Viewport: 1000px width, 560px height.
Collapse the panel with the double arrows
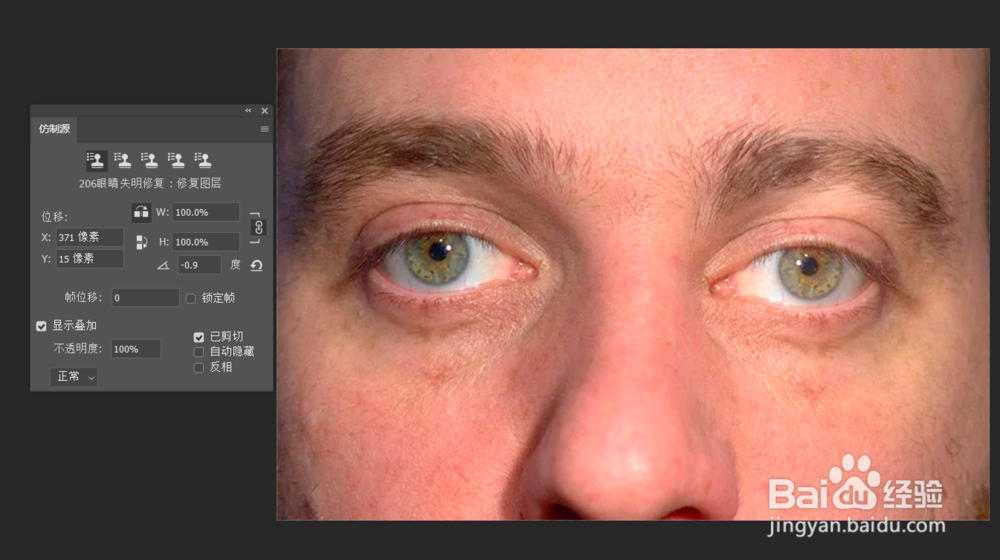(x=248, y=111)
